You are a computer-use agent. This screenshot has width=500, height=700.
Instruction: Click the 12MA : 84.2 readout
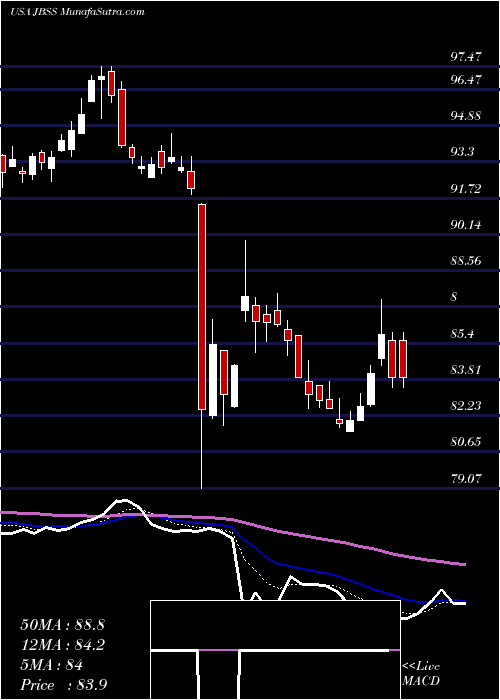pos(62,645)
